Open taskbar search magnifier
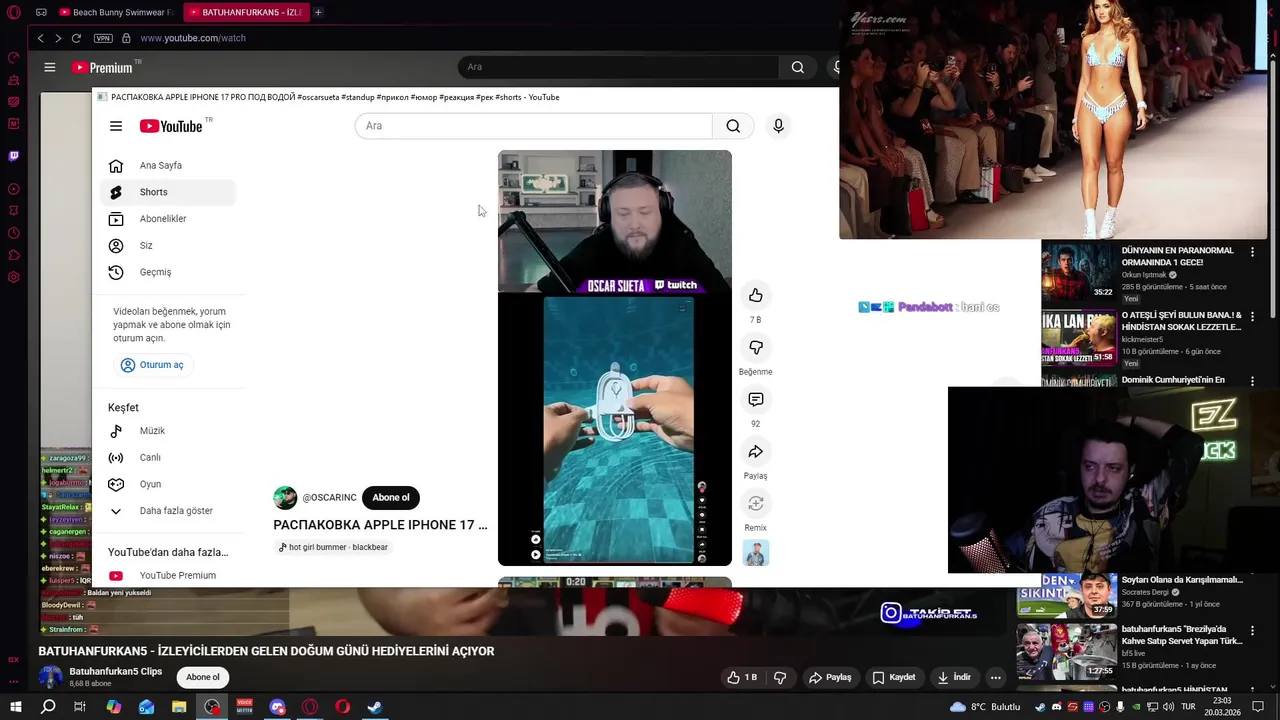Image resolution: width=1280 pixels, height=720 pixels. (x=48, y=707)
